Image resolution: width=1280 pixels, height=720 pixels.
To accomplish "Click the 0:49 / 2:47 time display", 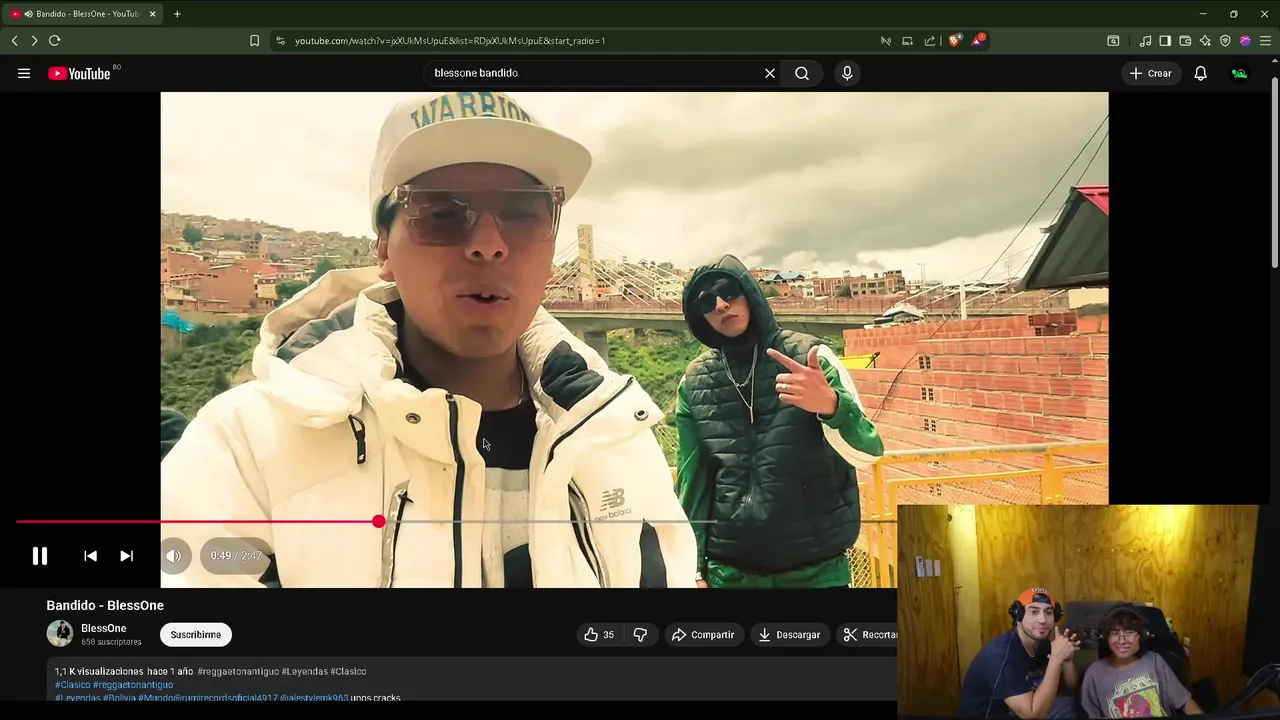I will 236,556.
